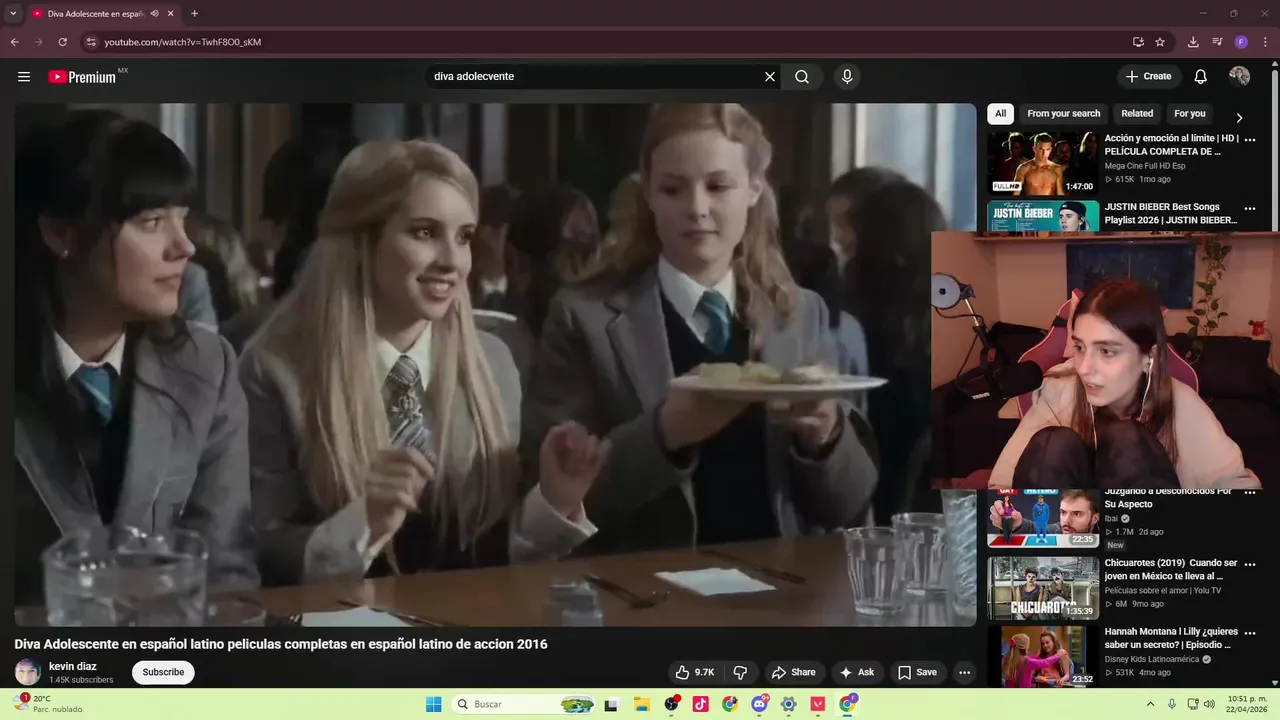Show hidden system tray icons

[1149, 704]
